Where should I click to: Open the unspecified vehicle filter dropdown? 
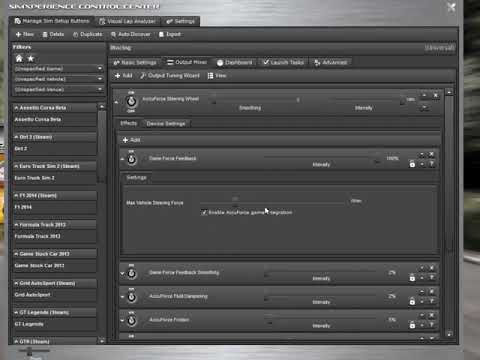(x=58, y=79)
